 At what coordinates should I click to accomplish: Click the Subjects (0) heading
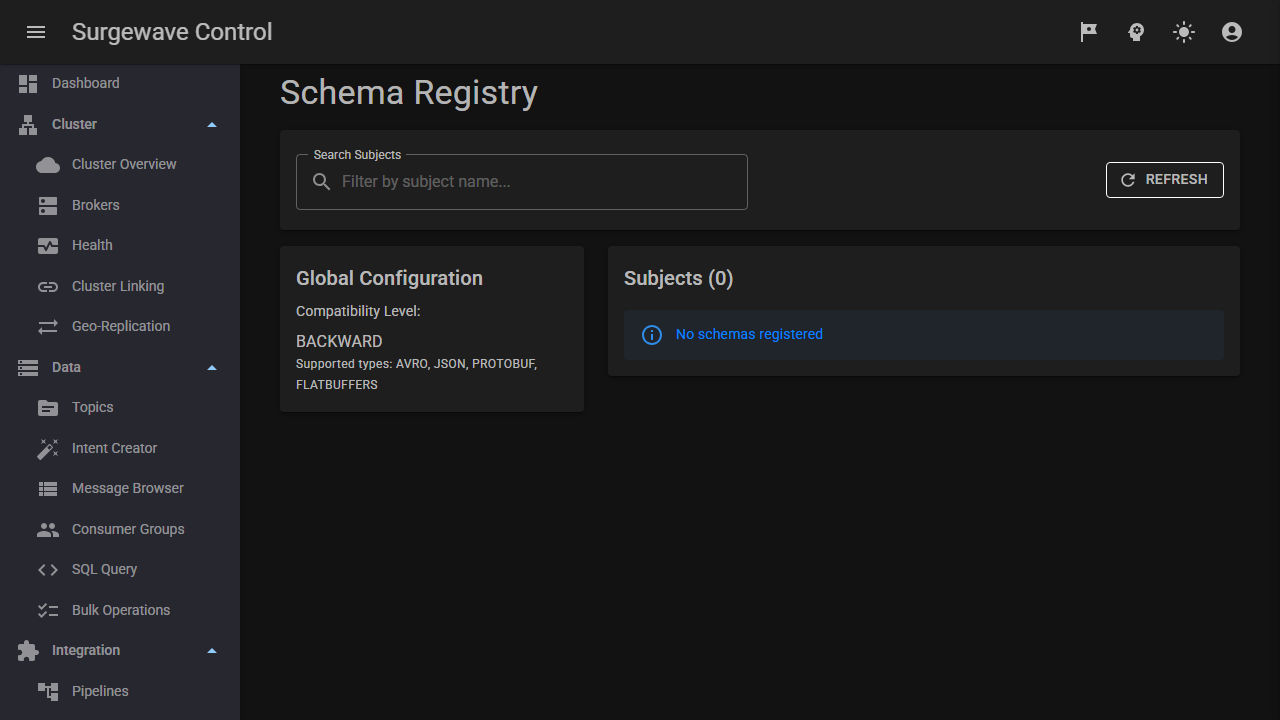click(x=679, y=278)
